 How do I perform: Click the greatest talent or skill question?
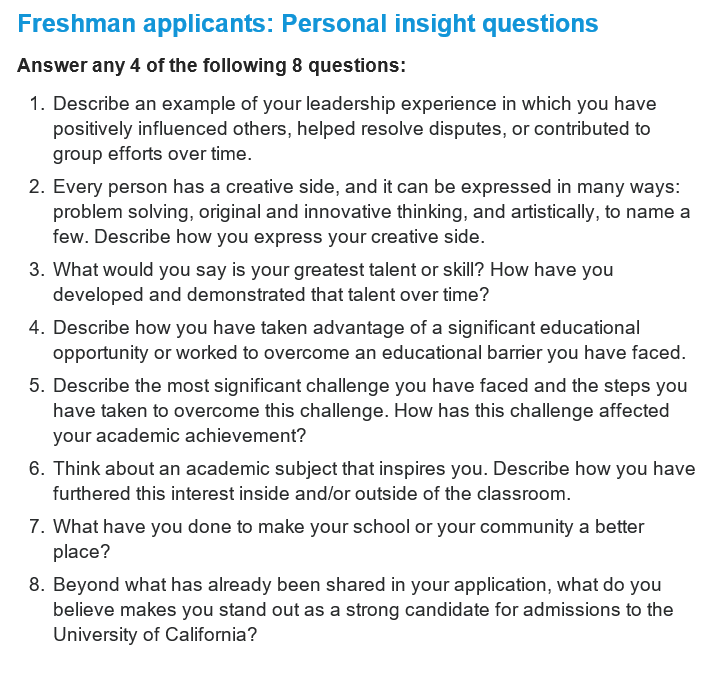pos(332,282)
